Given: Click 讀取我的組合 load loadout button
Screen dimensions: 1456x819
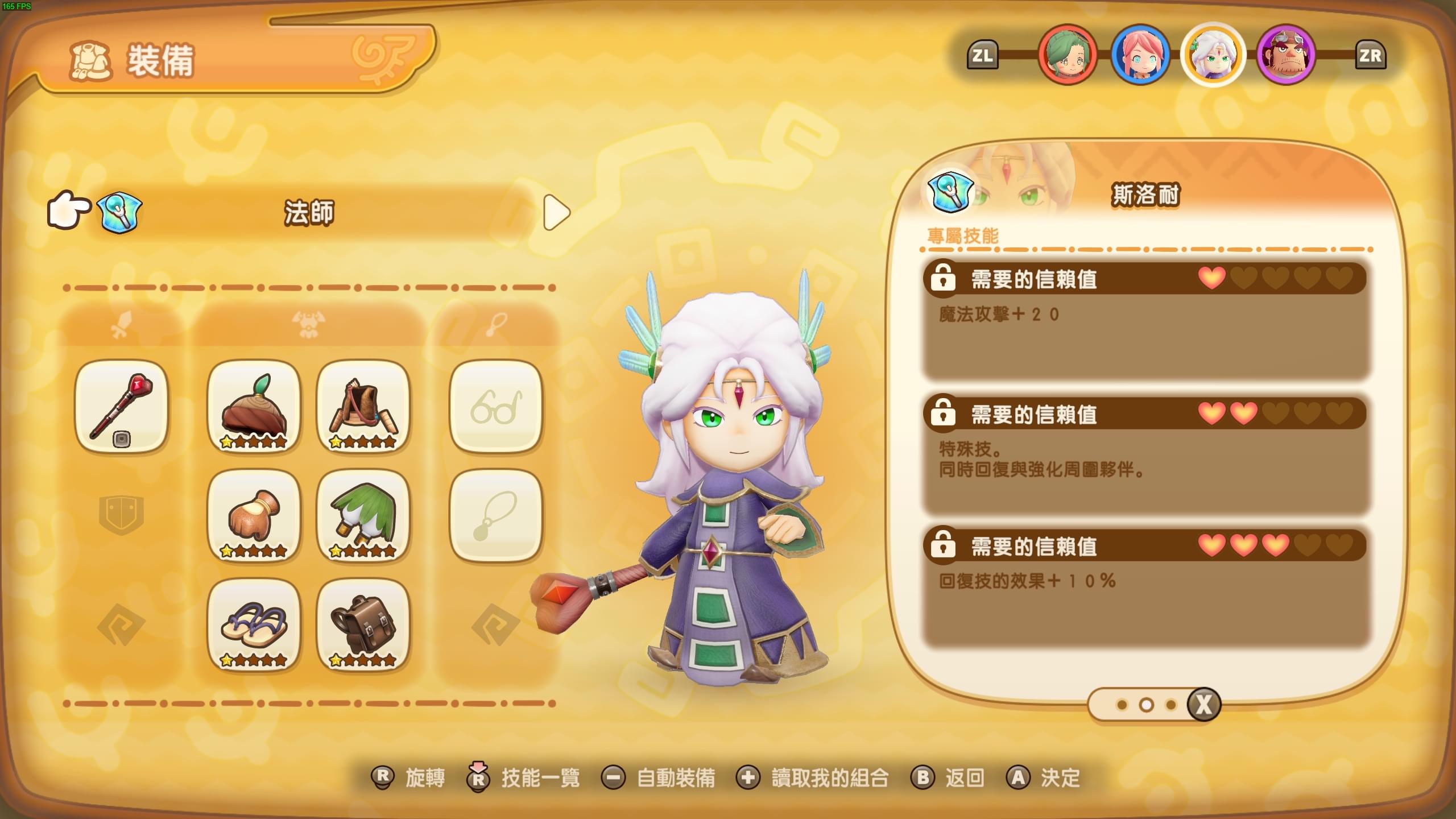Looking at the screenshot, I should pos(812,777).
